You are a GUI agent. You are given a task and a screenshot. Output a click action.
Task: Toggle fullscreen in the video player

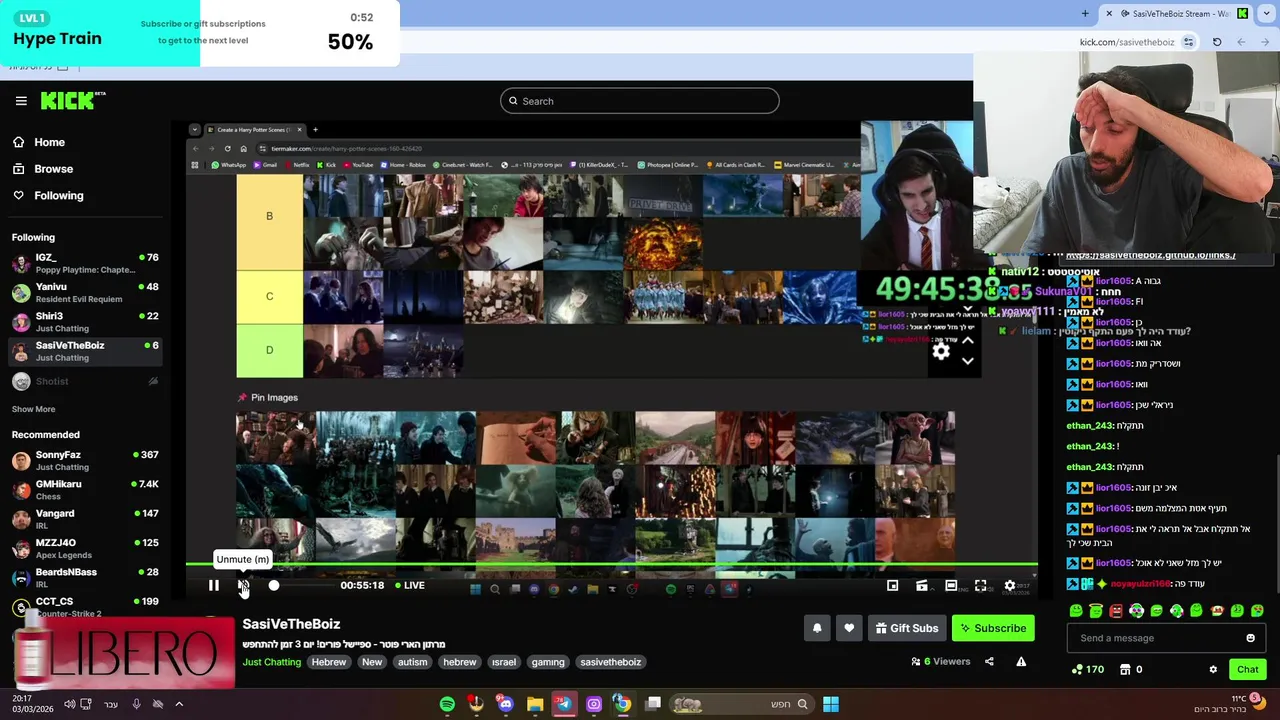click(x=980, y=586)
